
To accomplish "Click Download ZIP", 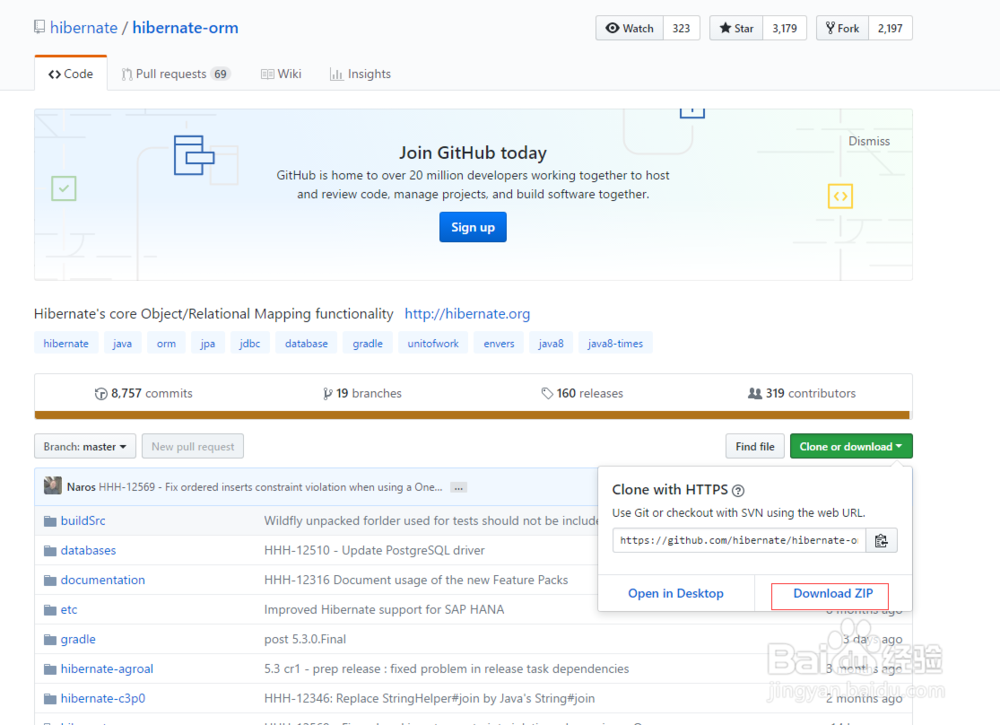I will click(x=833, y=593).
